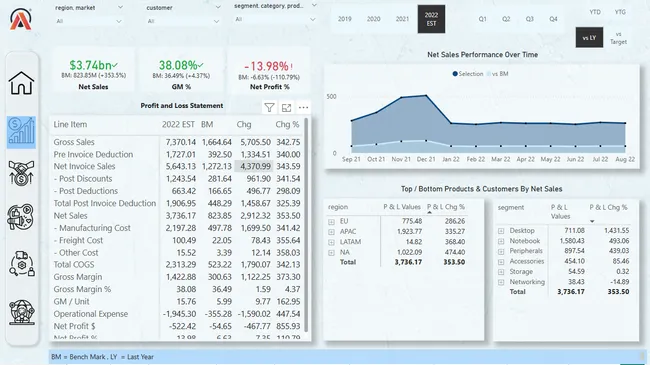Viewport: 650px width, 365px height.
Task: Toggle the YTG filter
Action: point(620,12)
